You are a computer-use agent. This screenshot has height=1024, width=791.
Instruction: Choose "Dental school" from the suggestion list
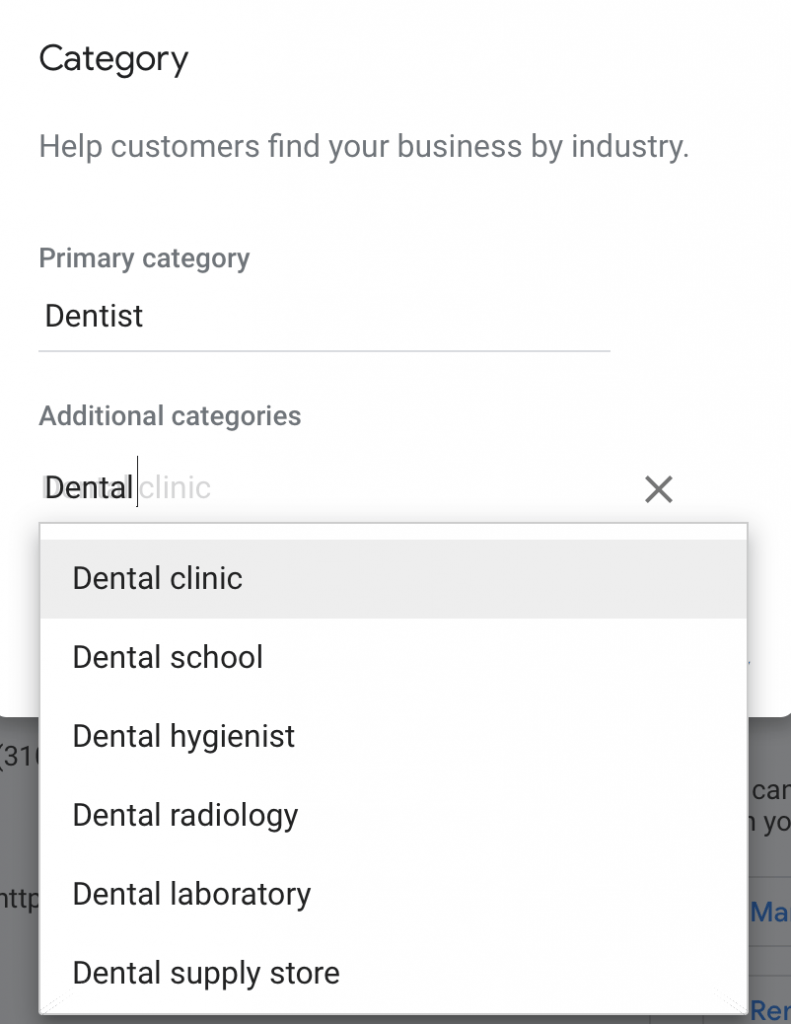(x=167, y=657)
